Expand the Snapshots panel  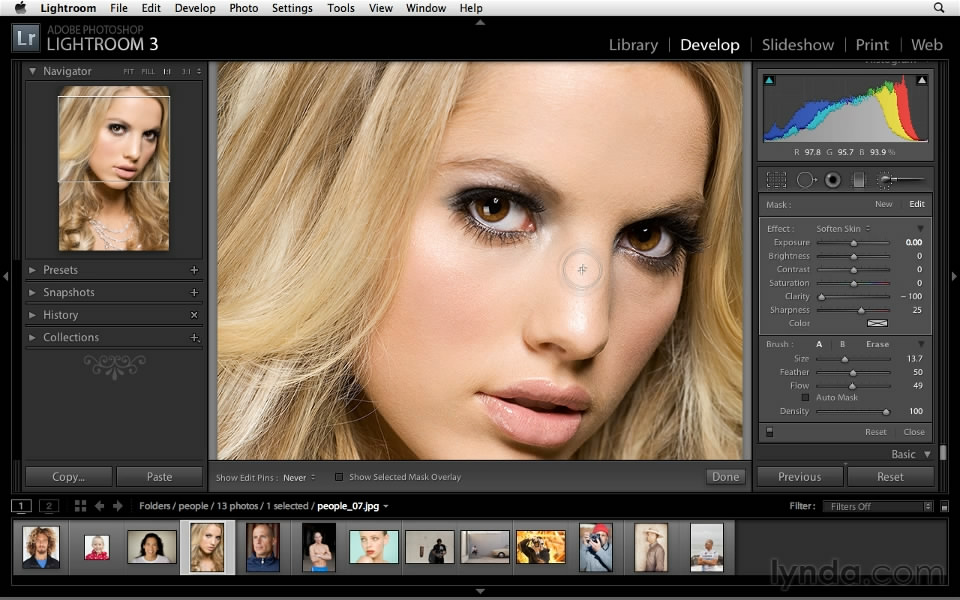32,293
